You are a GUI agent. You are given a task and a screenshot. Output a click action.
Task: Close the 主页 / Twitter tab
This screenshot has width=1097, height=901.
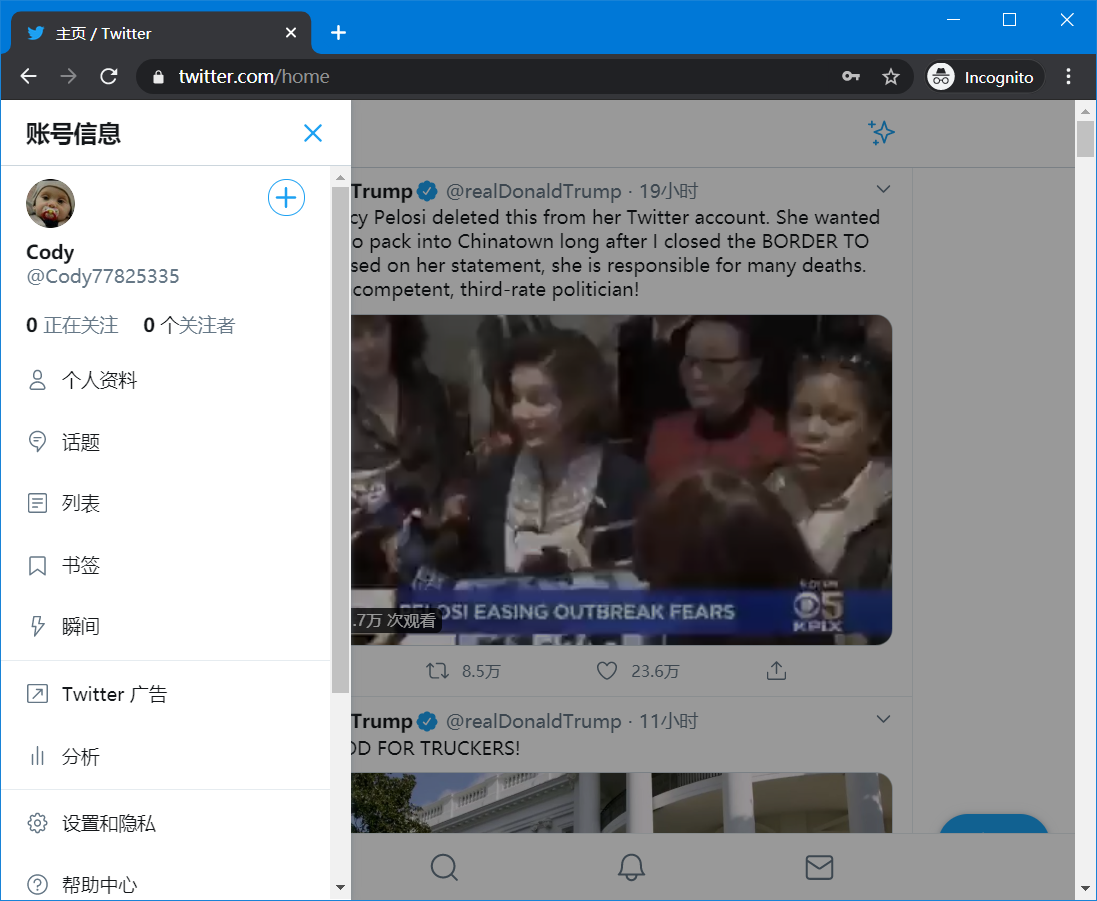pyautogui.click(x=291, y=33)
